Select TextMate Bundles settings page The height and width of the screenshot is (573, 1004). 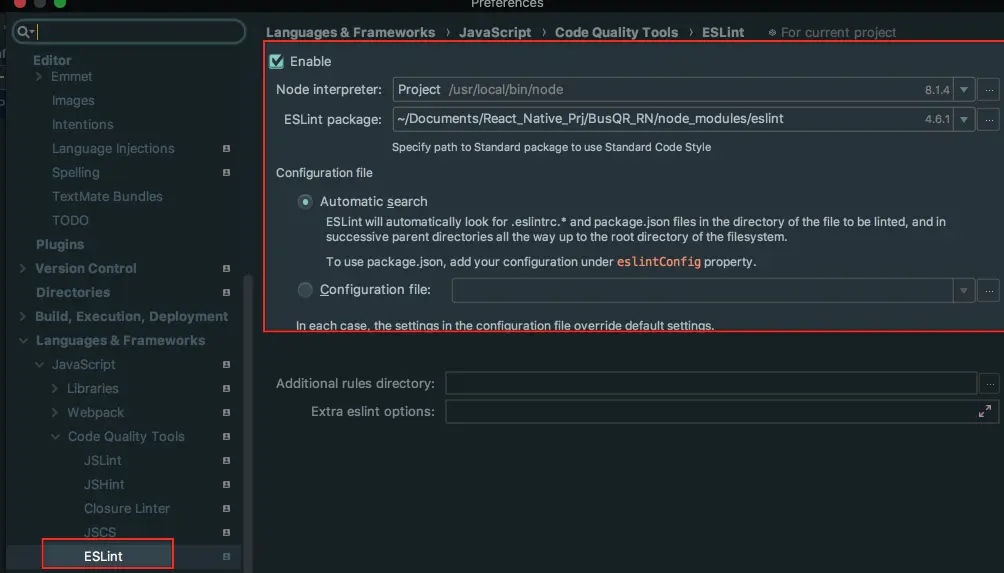pyautogui.click(x=108, y=197)
